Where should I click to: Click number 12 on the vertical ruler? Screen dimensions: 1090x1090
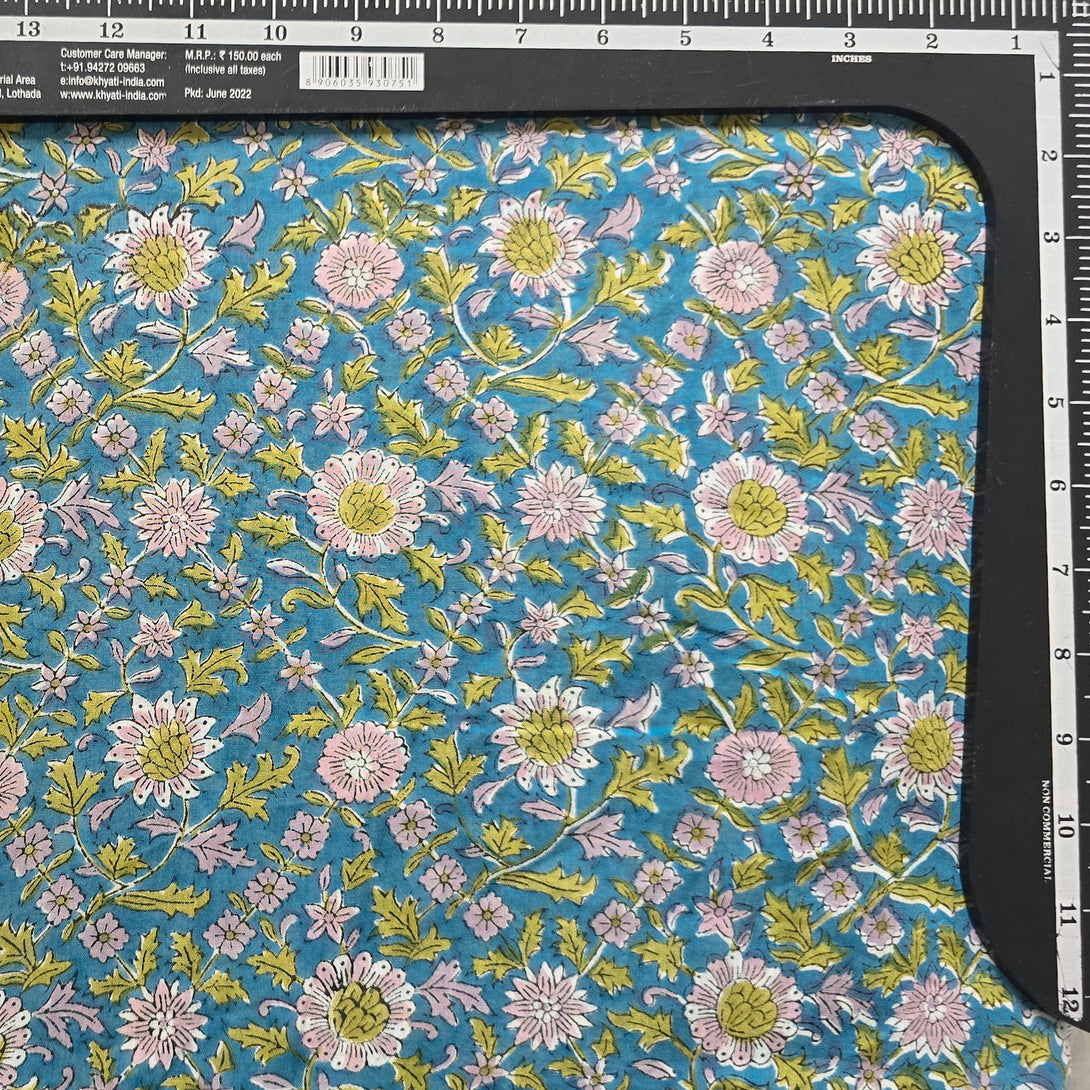coord(1071,995)
